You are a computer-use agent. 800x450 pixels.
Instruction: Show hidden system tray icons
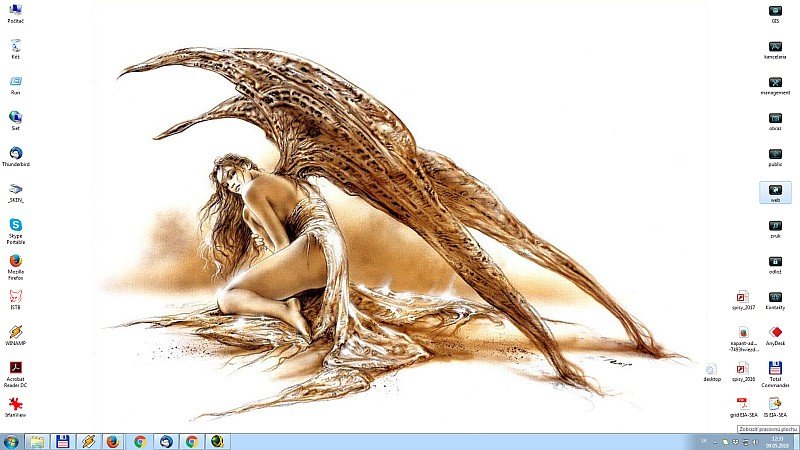coord(715,442)
